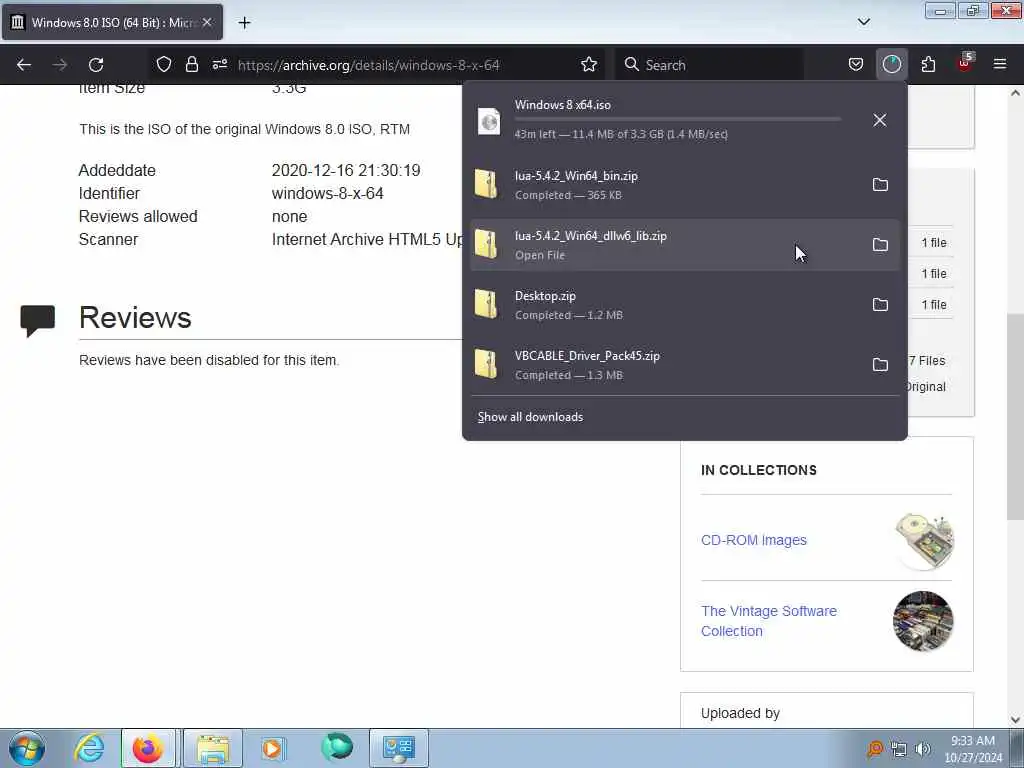Toggle the downloads panel toolbar button
1024x768 pixels.
[891, 65]
